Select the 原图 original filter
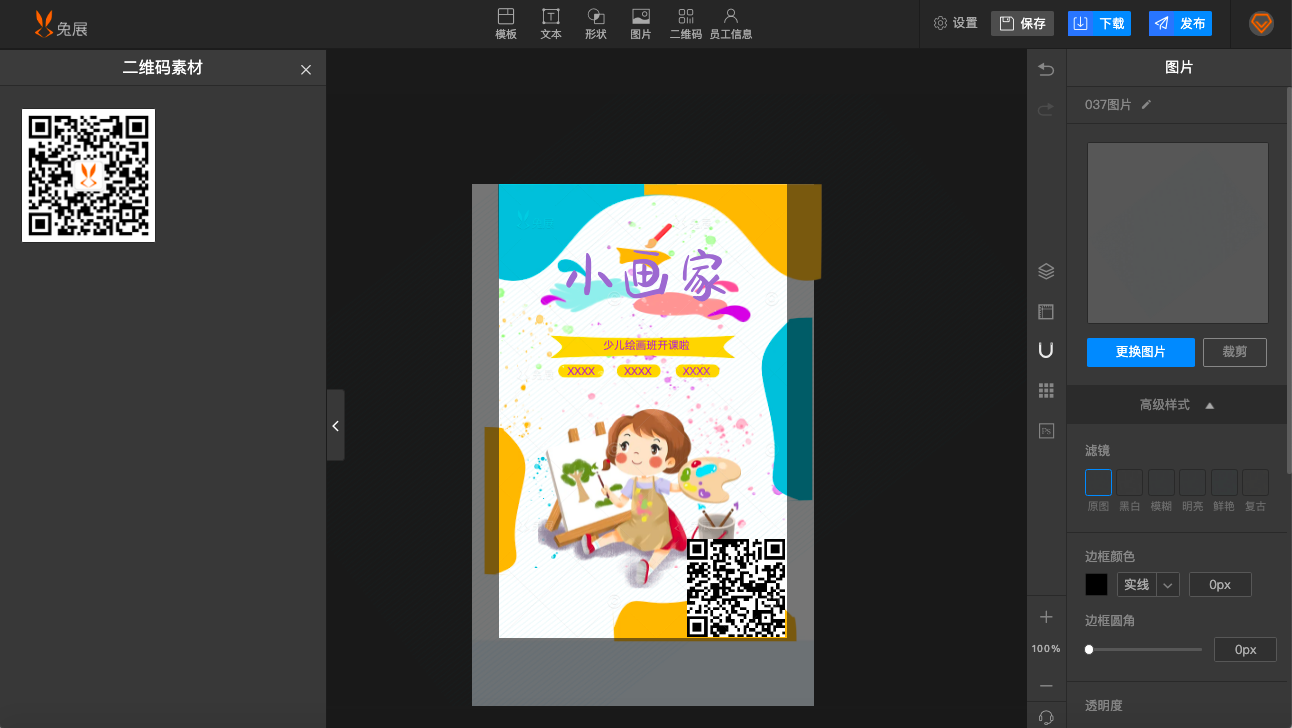 [1098, 483]
